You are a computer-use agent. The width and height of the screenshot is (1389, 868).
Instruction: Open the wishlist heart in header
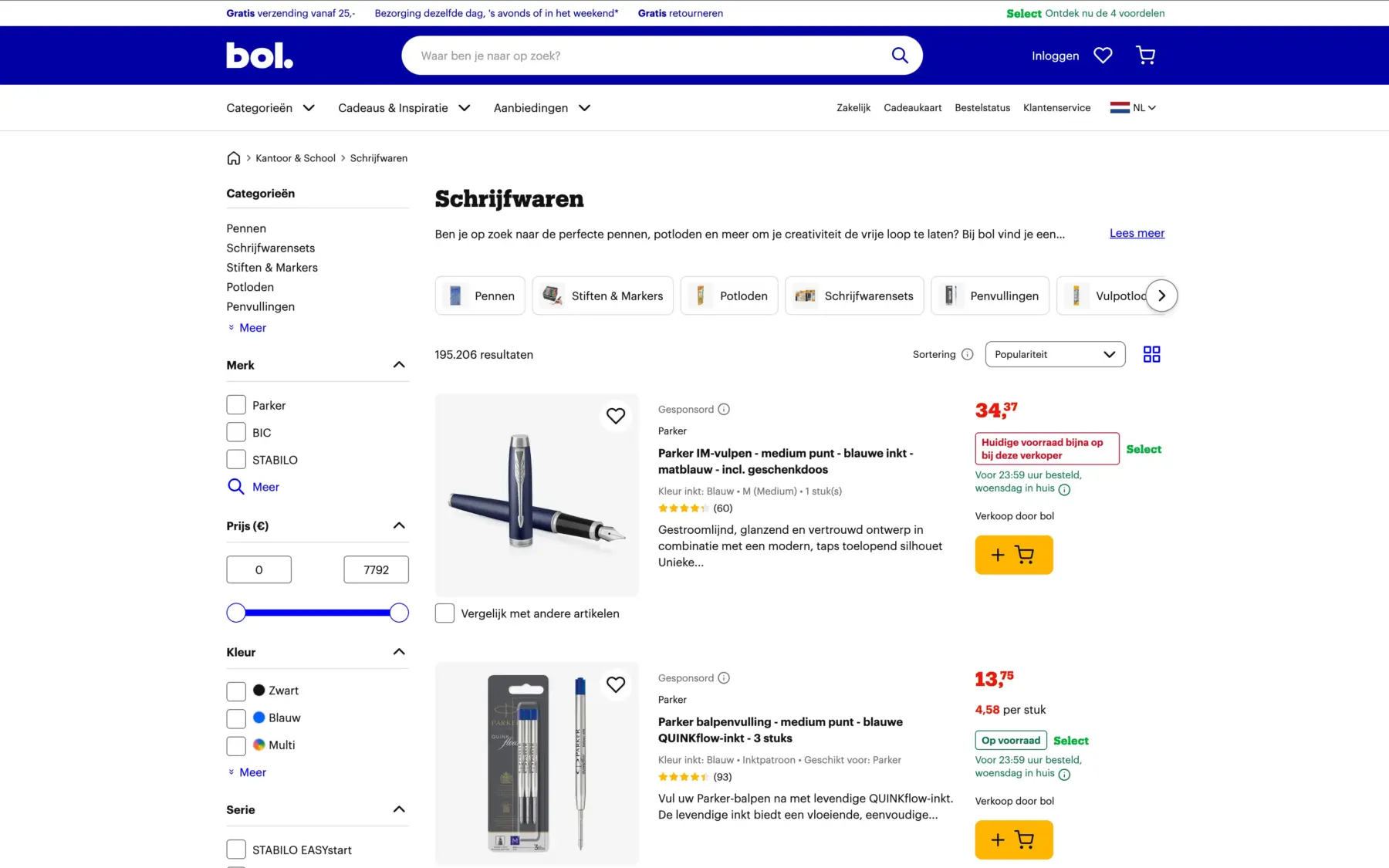(1103, 56)
